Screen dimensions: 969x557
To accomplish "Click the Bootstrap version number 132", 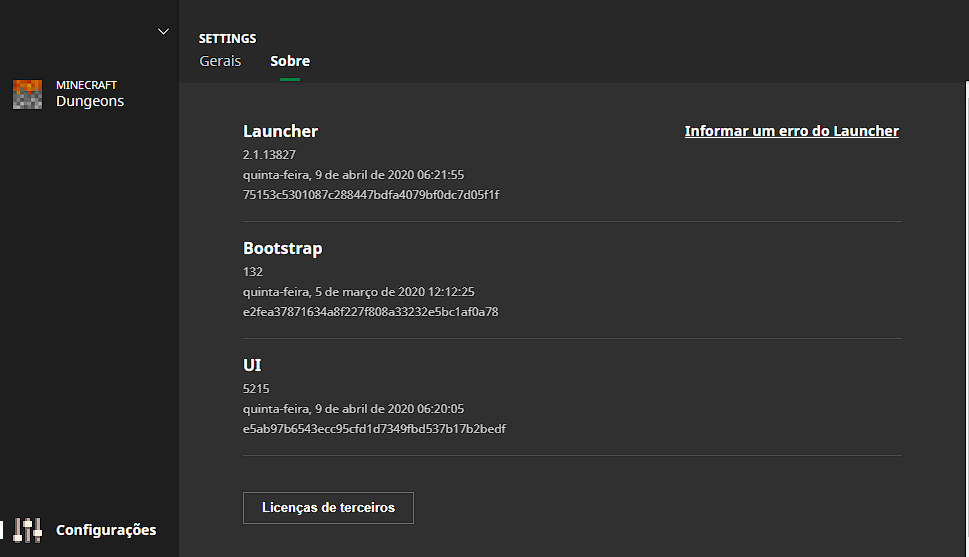I will (x=252, y=272).
